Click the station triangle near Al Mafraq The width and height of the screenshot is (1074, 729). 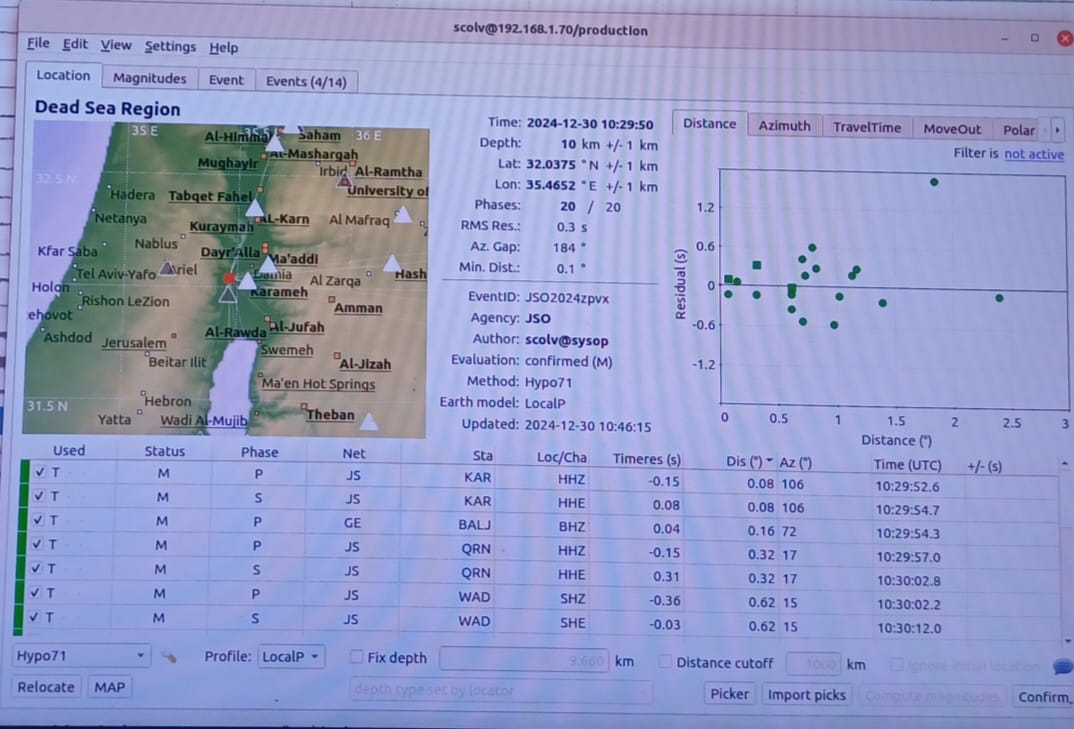(x=403, y=214)
